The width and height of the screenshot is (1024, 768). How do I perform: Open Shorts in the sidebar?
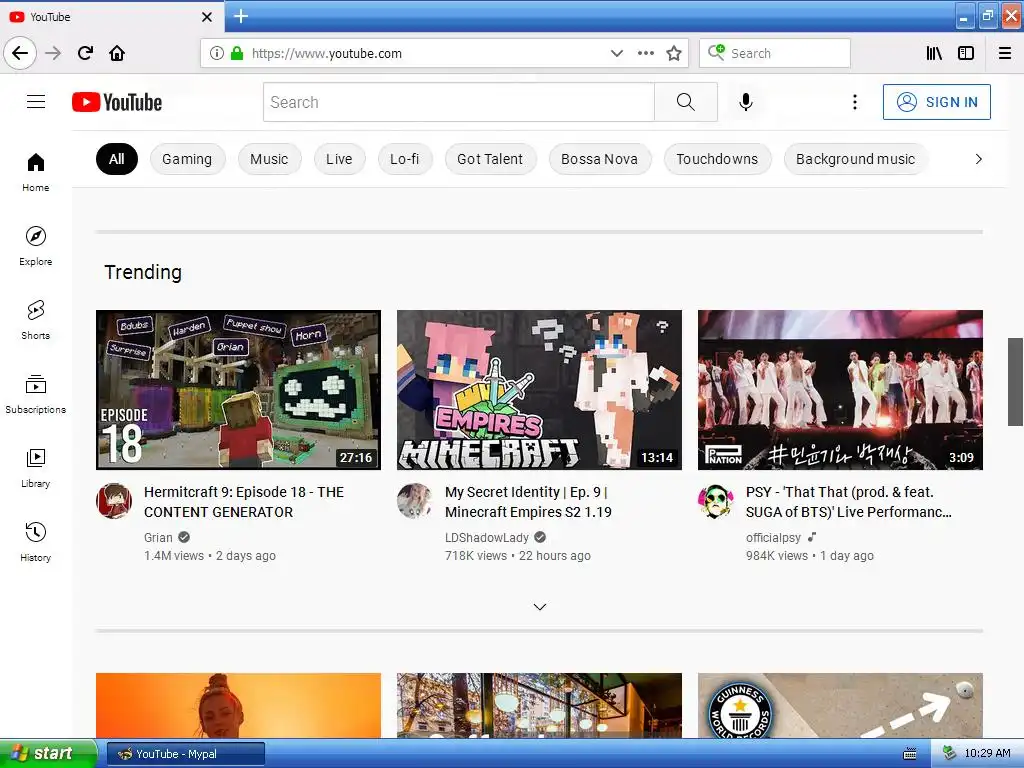coord(36,320)
